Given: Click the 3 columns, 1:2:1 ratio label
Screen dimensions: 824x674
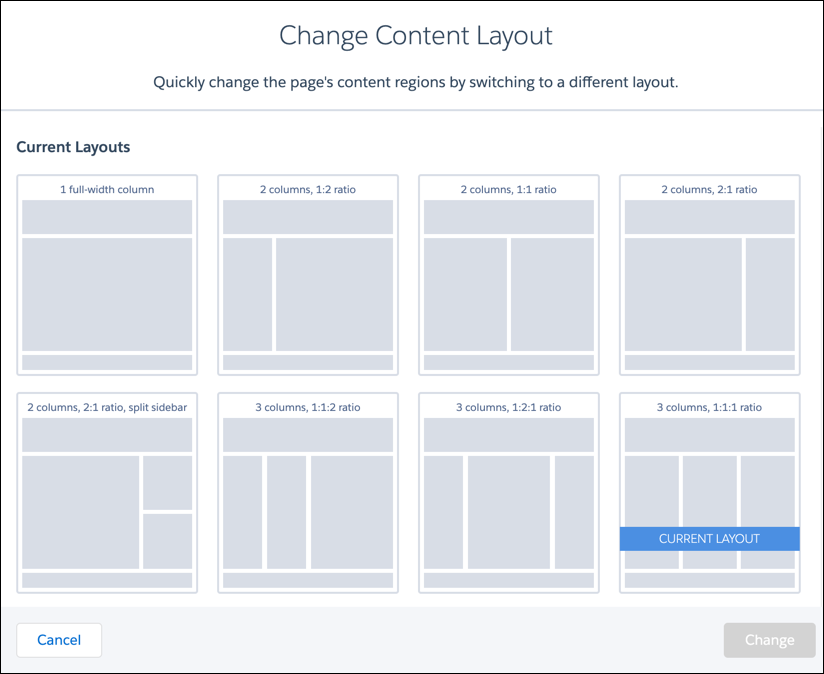Looking at the screenshot, I should point(508,407).
